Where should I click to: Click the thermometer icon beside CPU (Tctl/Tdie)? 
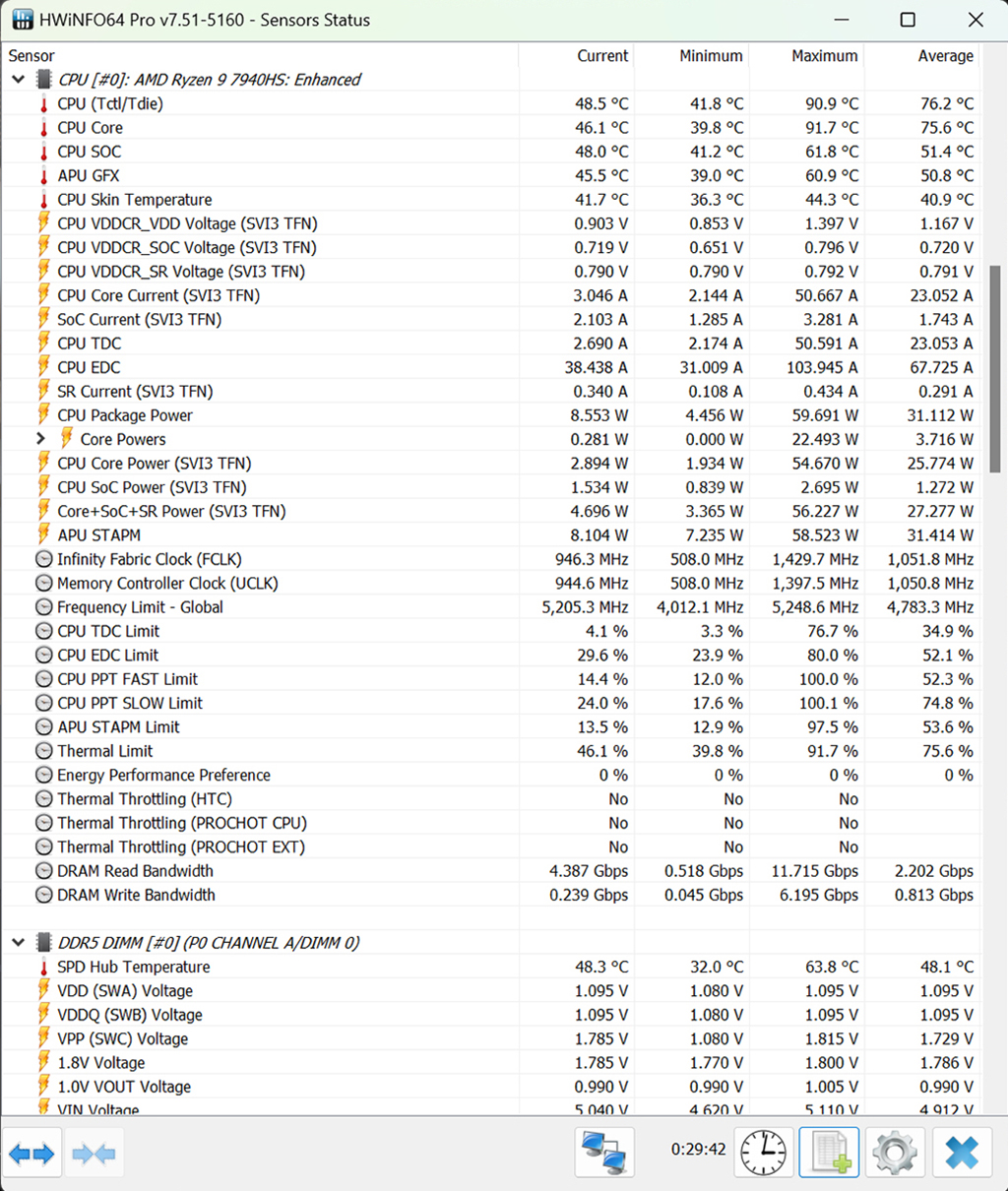(x=43, y=103)
